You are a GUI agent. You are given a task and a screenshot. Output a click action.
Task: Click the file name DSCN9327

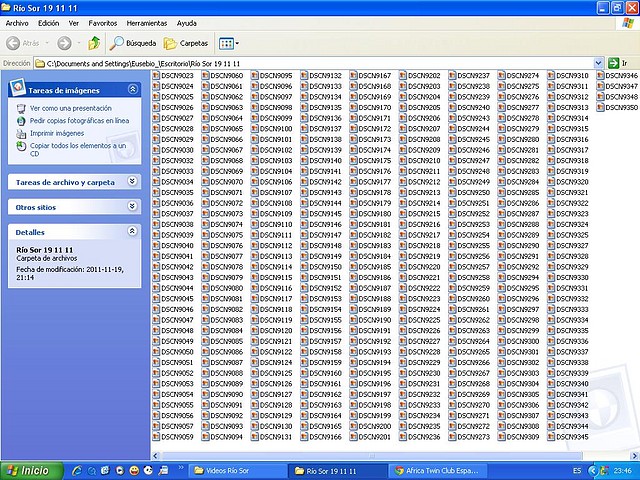click(572, 245)
